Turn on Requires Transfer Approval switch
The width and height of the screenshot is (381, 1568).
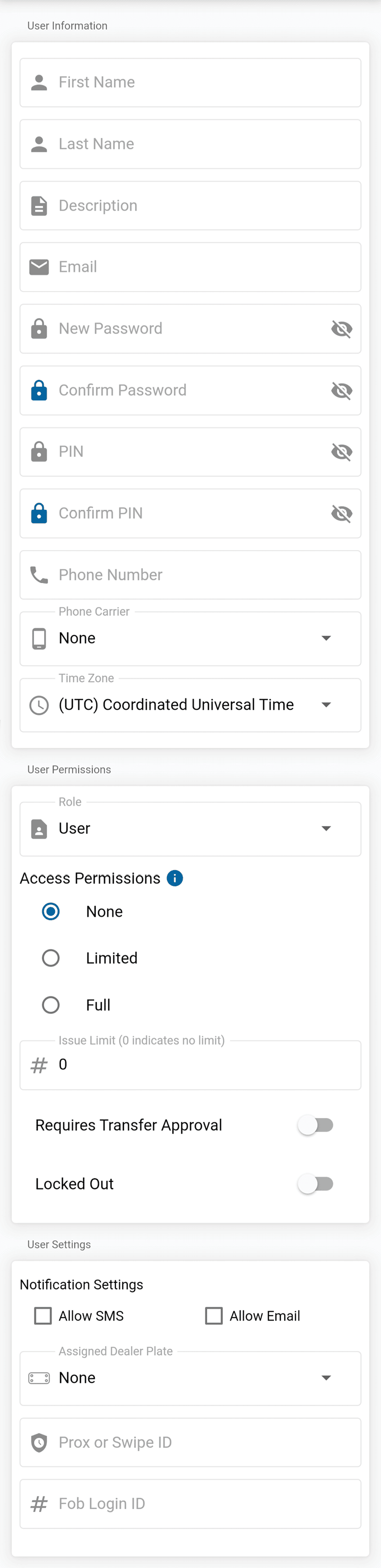(x=315, y=1125)
